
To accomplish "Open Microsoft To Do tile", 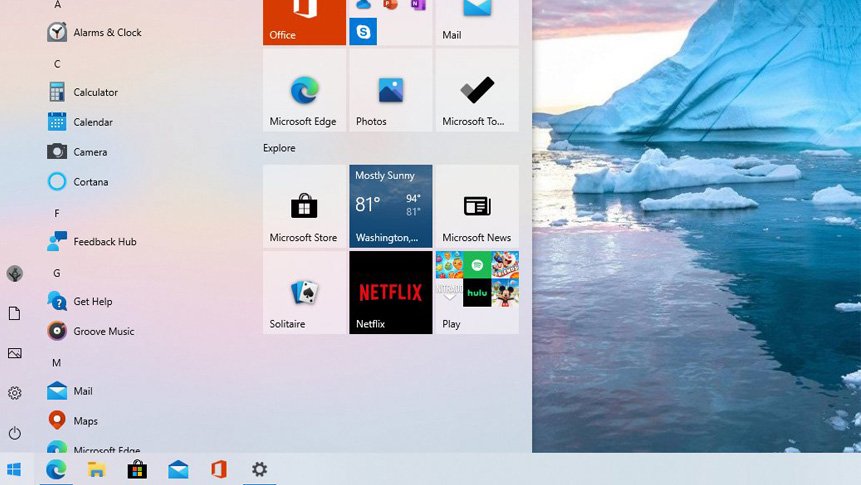I will (476, 90).
